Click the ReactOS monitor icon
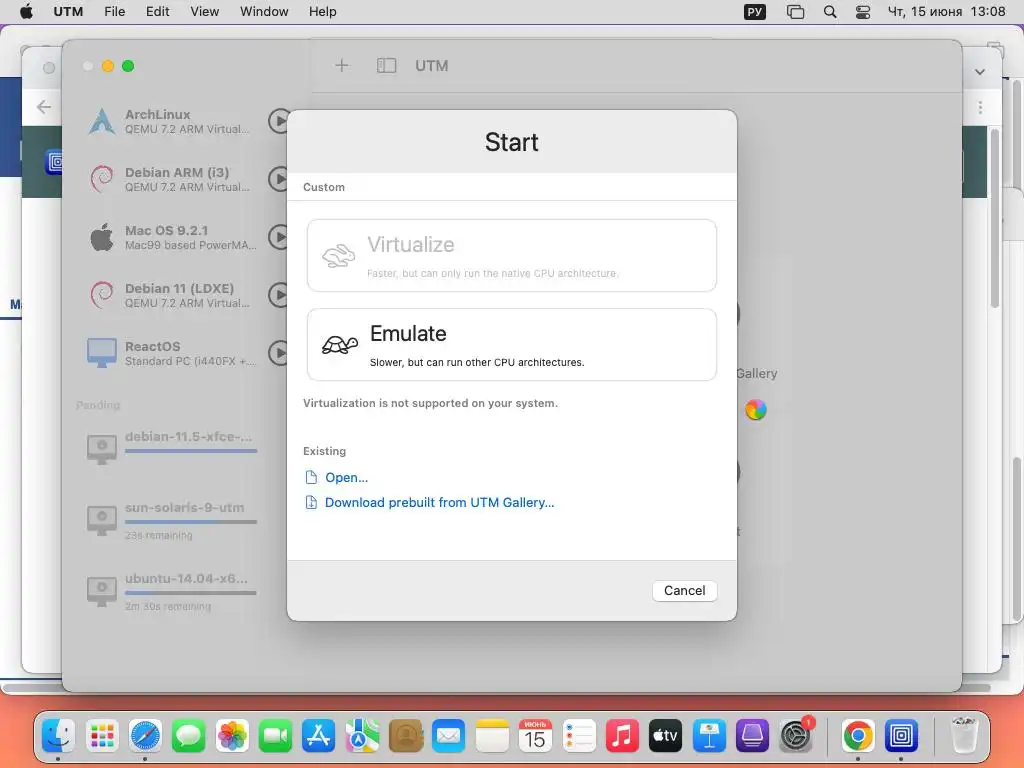 [102, 353]
